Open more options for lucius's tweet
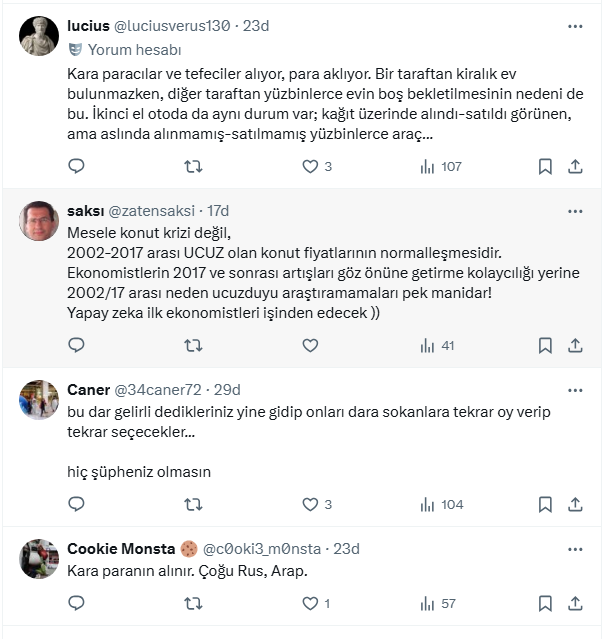The height and width of the screenshot is (639, 607). tap(575, 26)
